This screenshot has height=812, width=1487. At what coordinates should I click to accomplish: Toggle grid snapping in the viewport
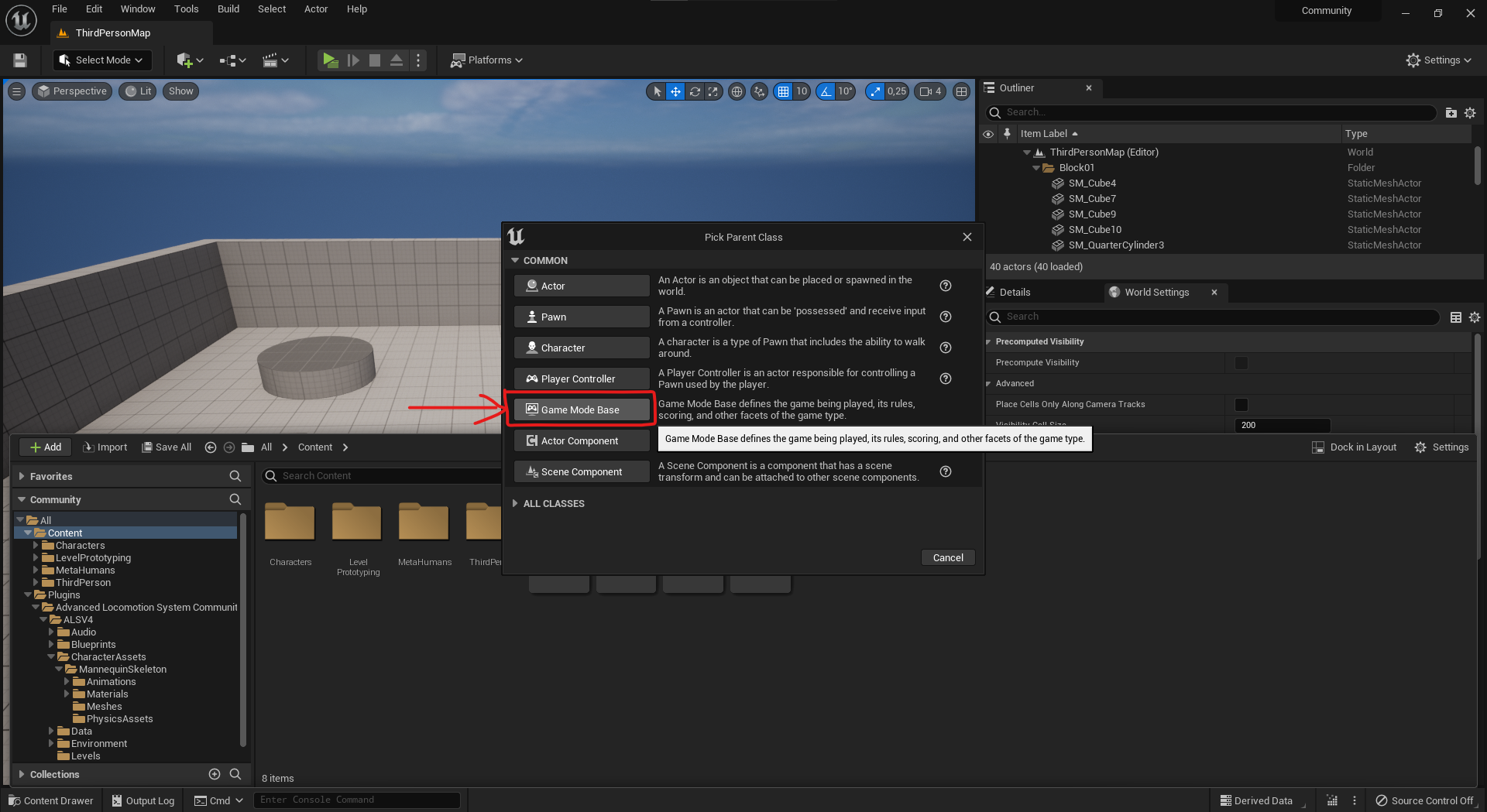point(784,91)
